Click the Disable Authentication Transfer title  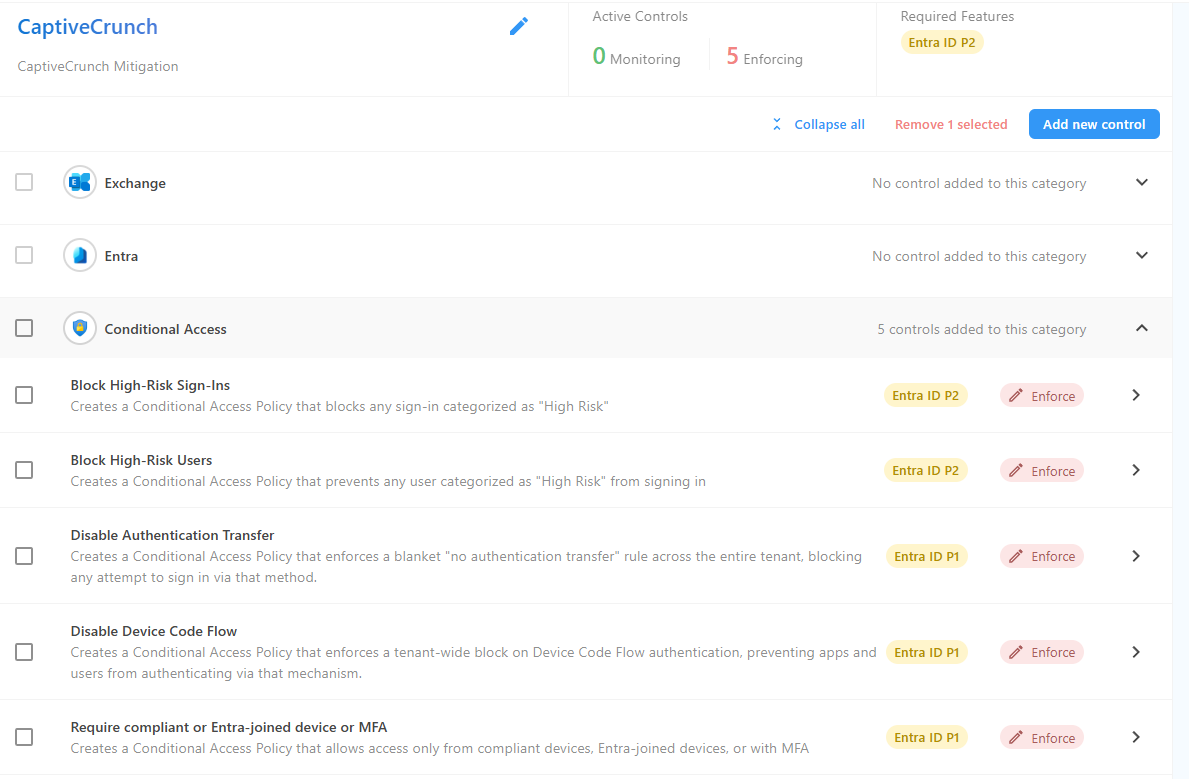[172, 536]
